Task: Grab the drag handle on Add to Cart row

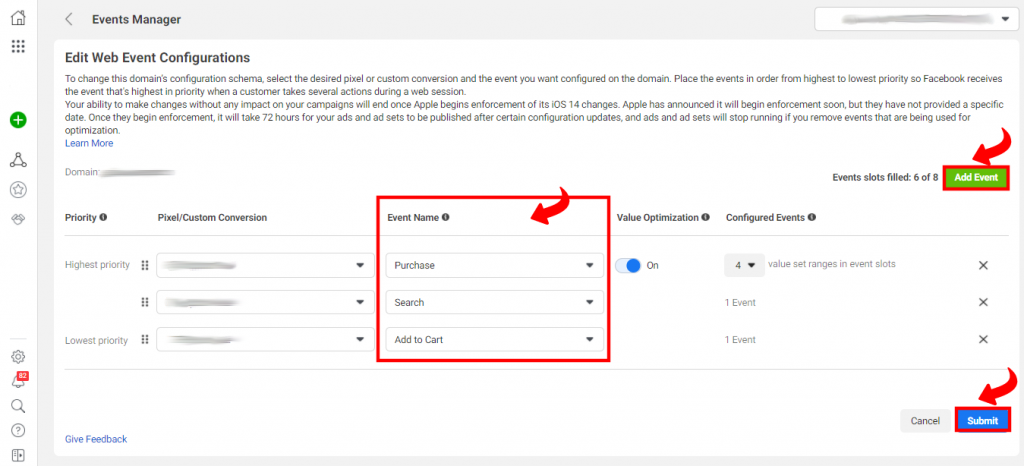Action: pyautogui.click(x=145, y=339)
